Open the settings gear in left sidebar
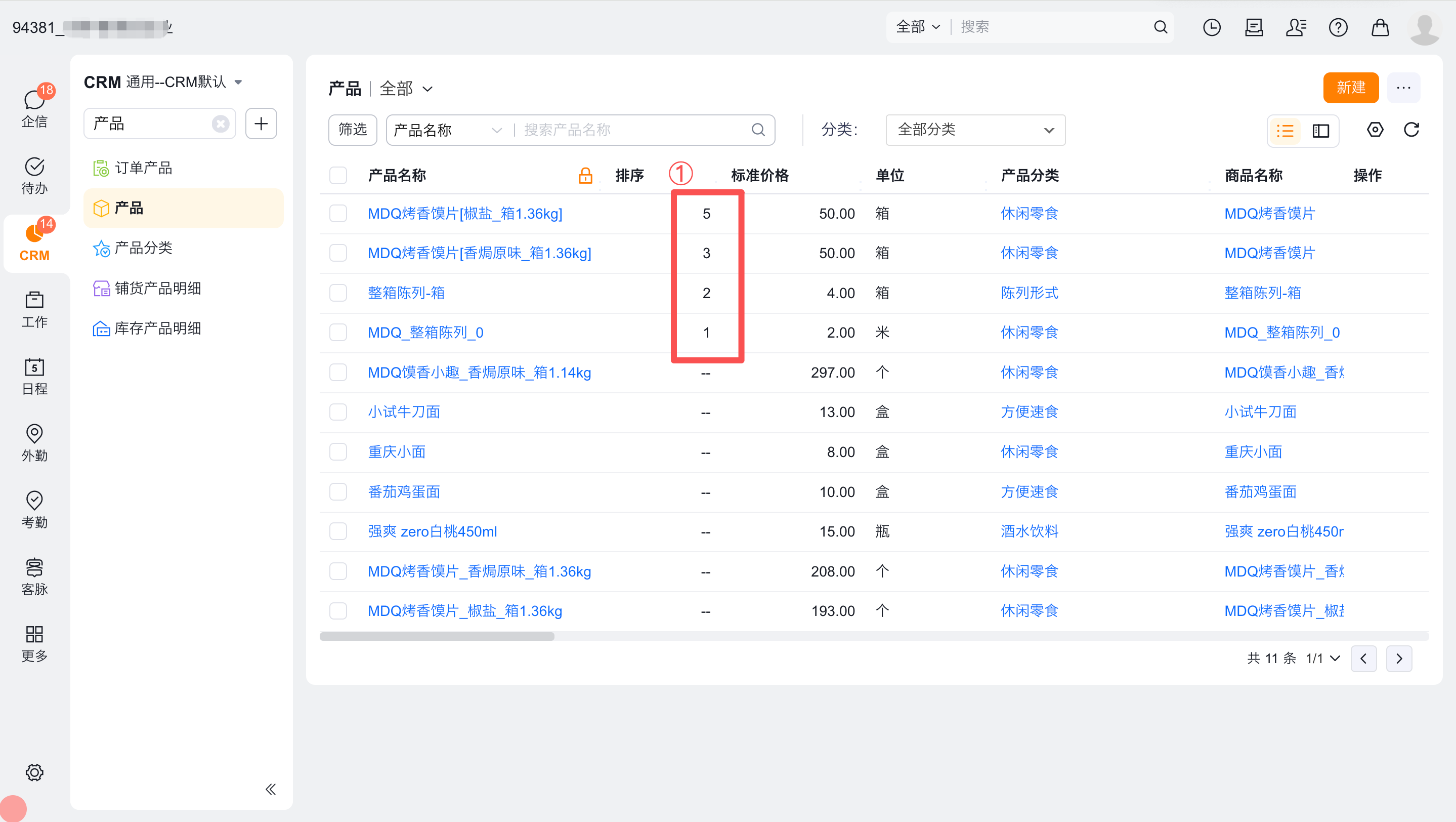This screenshot has width=1456, height=822. tap(34, 772)
